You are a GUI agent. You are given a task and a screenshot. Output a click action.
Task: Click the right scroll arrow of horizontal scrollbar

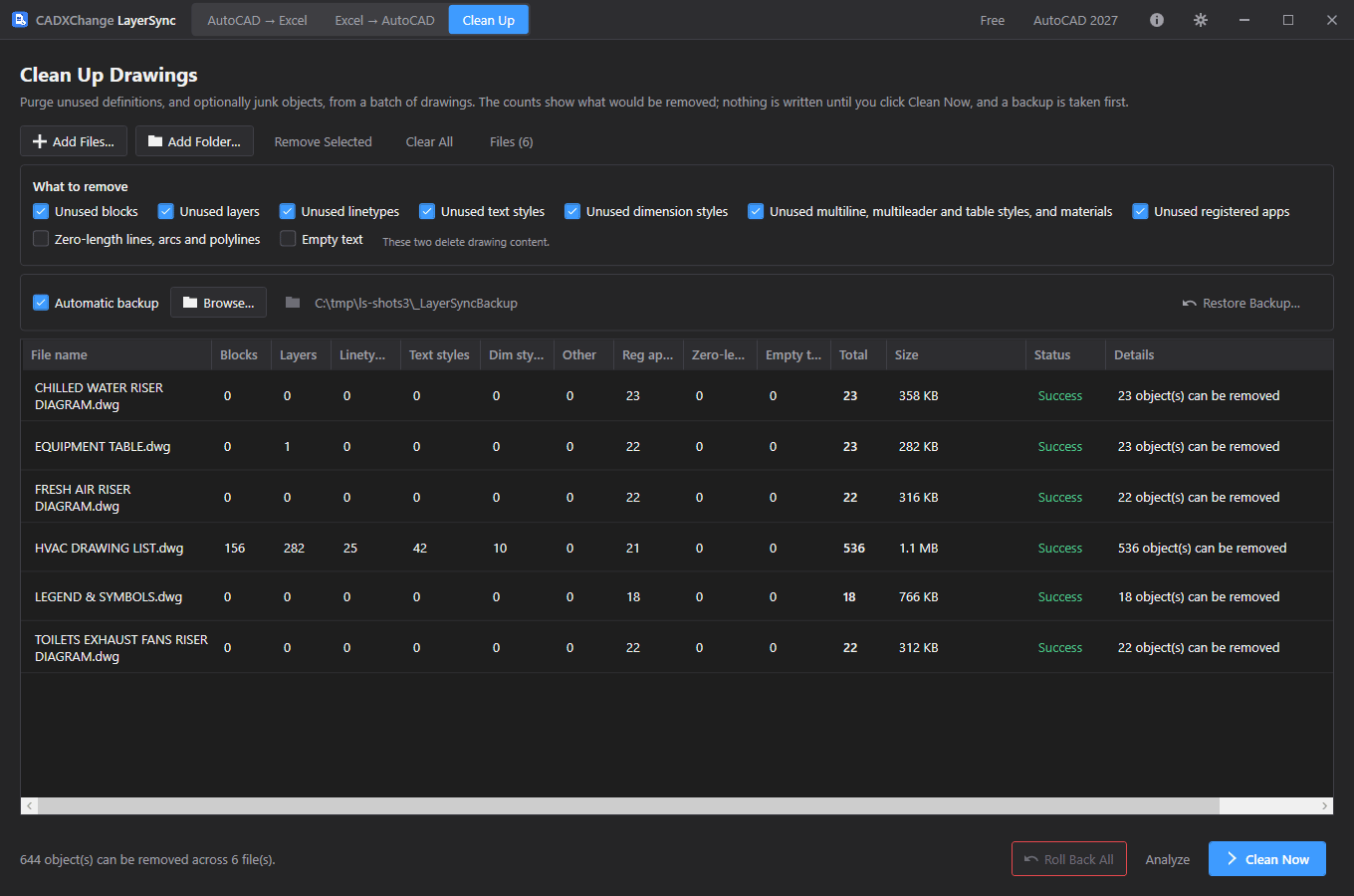[x=1325, y=805]
